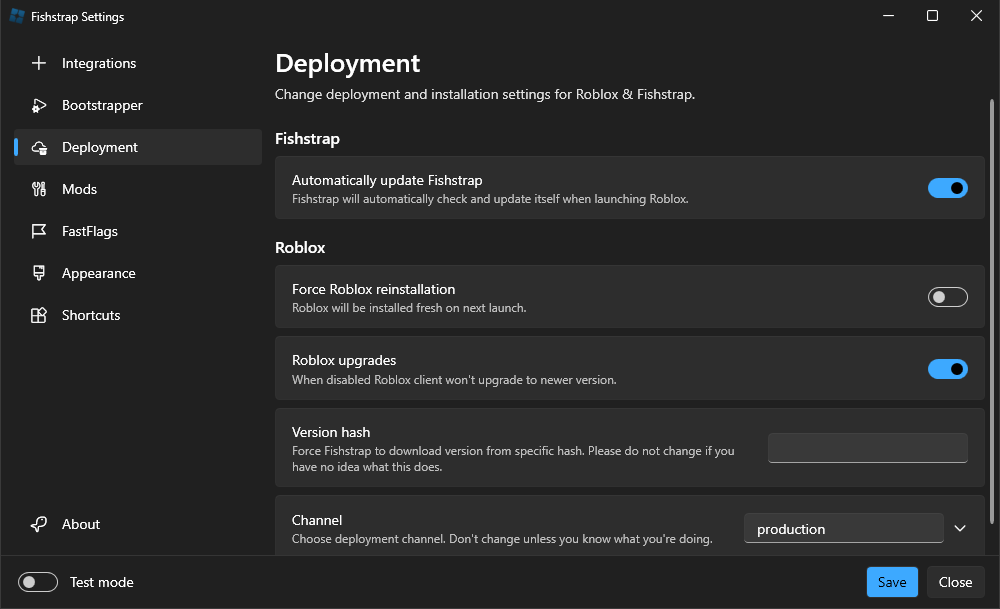The width and height of the screenshot is (1000, 609).
Task: Go to the Appearance page
Action: [x=98, y=273]
